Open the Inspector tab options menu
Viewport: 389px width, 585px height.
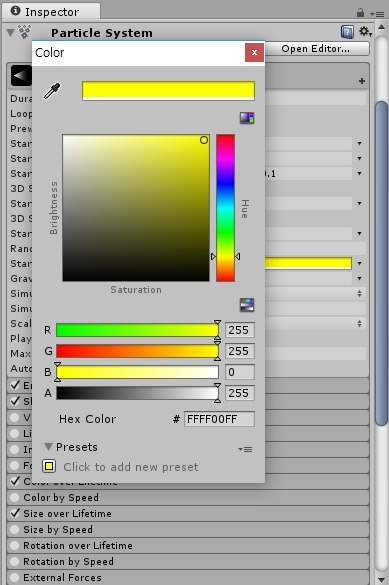pos(377,14)
